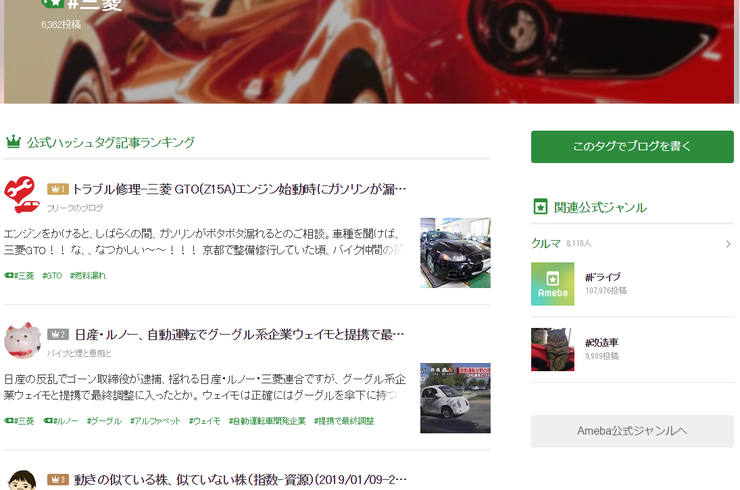This screenshot has width=740, height=490.
Task: Open the black GTO car thumbnail
Action: [x=455, y=253]
